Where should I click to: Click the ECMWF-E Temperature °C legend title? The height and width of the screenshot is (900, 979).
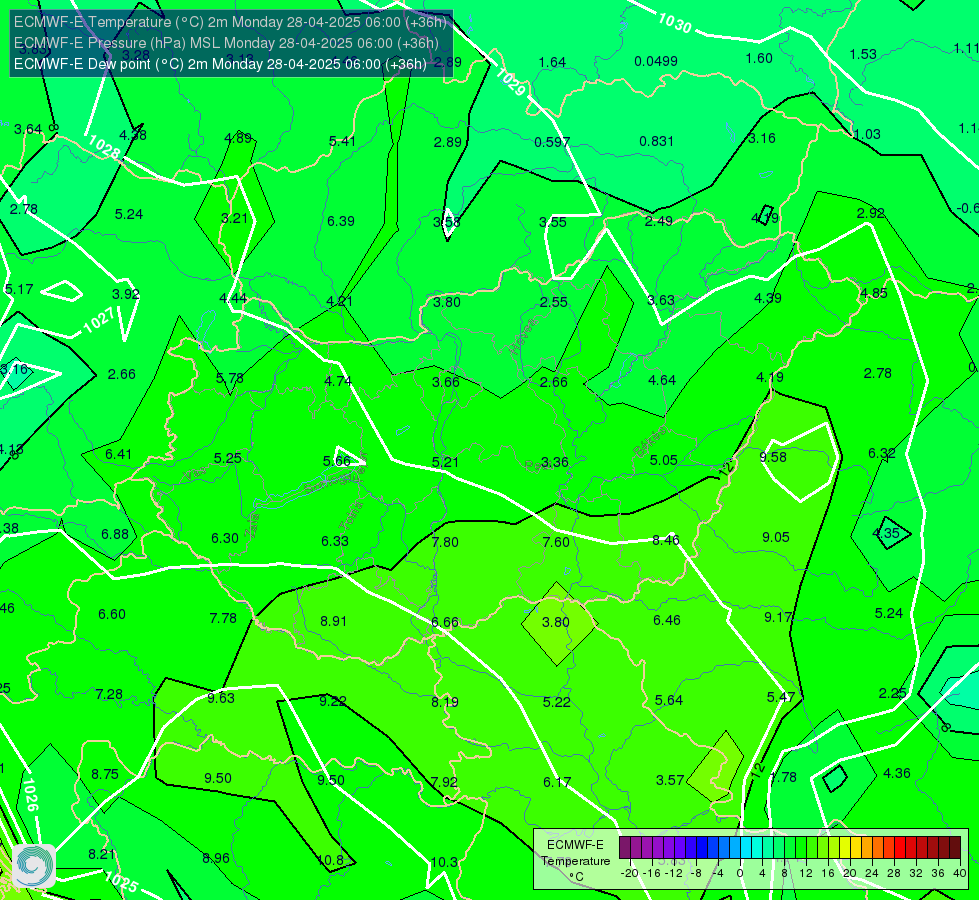pos(575,861)
